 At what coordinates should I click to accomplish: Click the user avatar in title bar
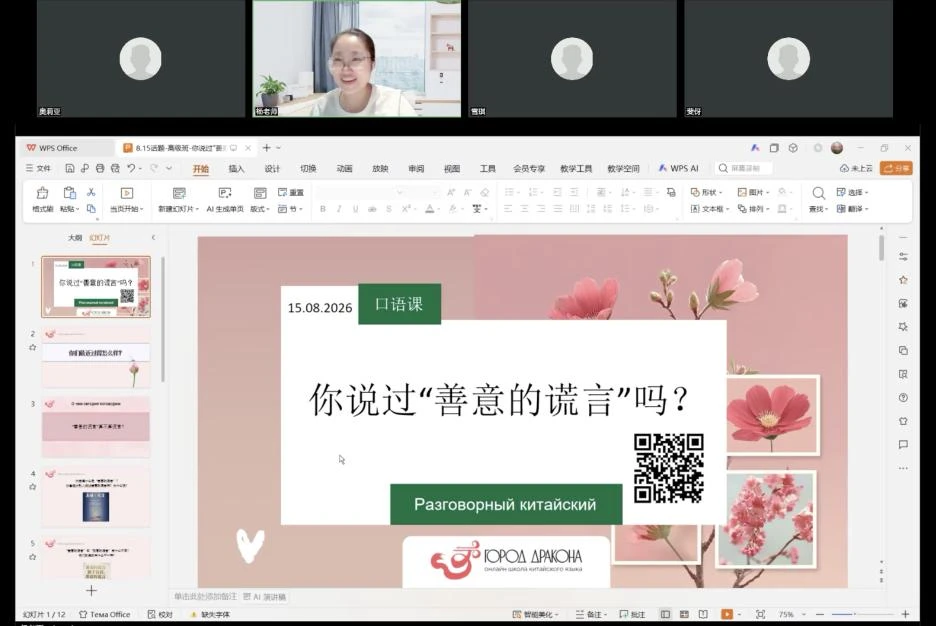(x=837, y=148)
